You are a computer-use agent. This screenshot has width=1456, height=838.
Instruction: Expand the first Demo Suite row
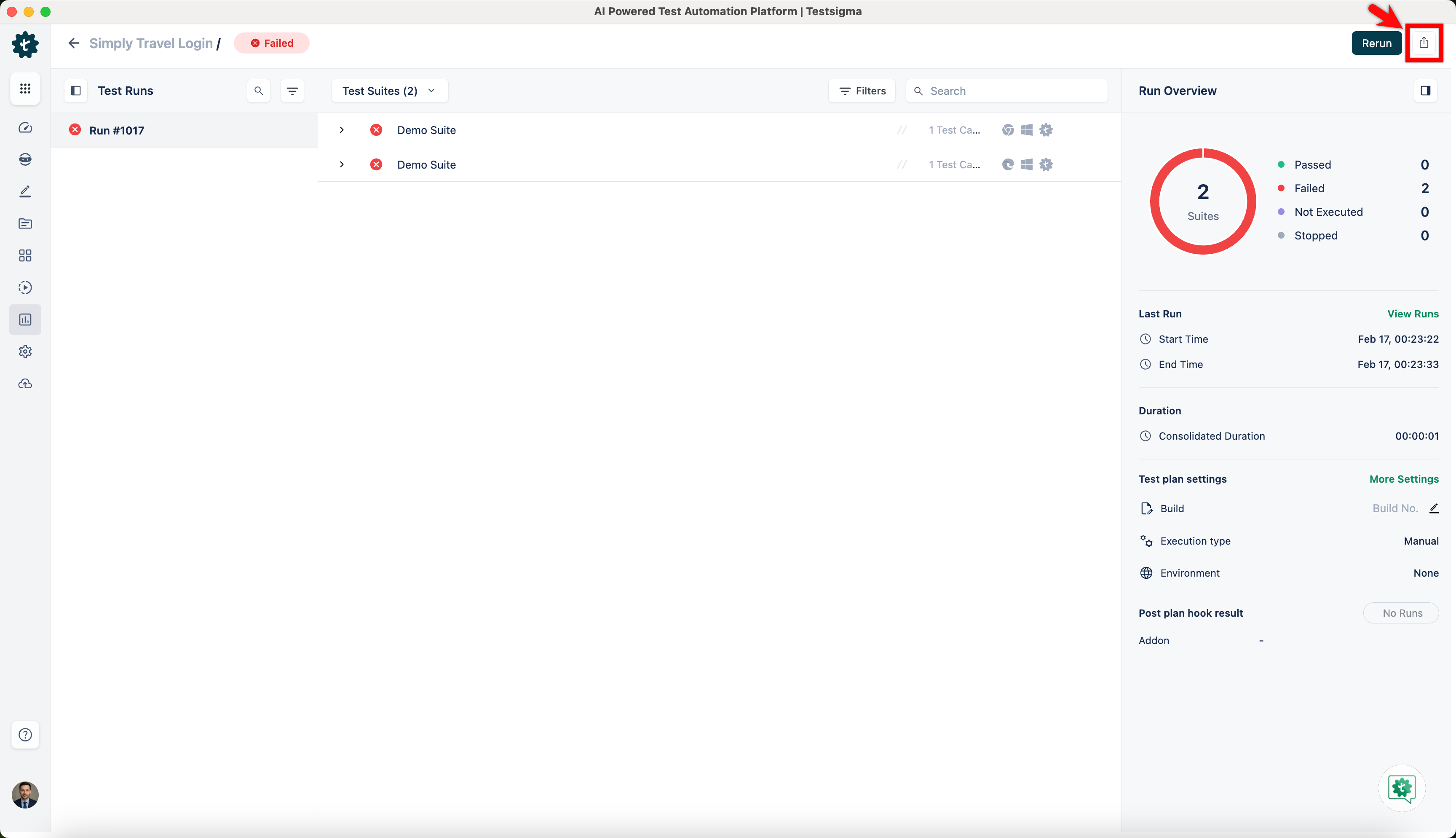tap(342, 130)
